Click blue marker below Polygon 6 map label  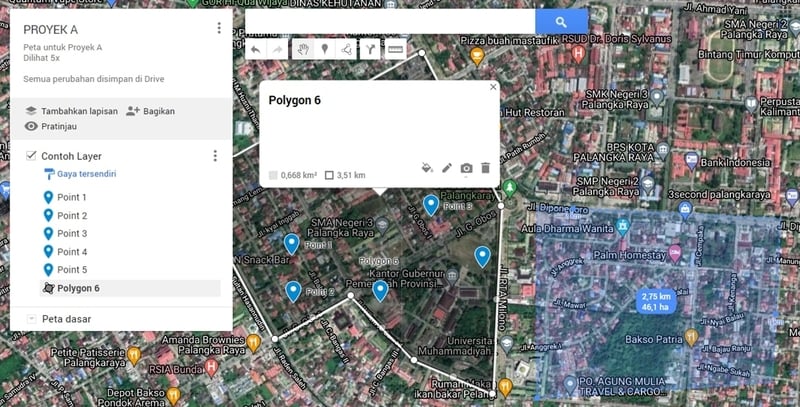[x=380, y=291]
